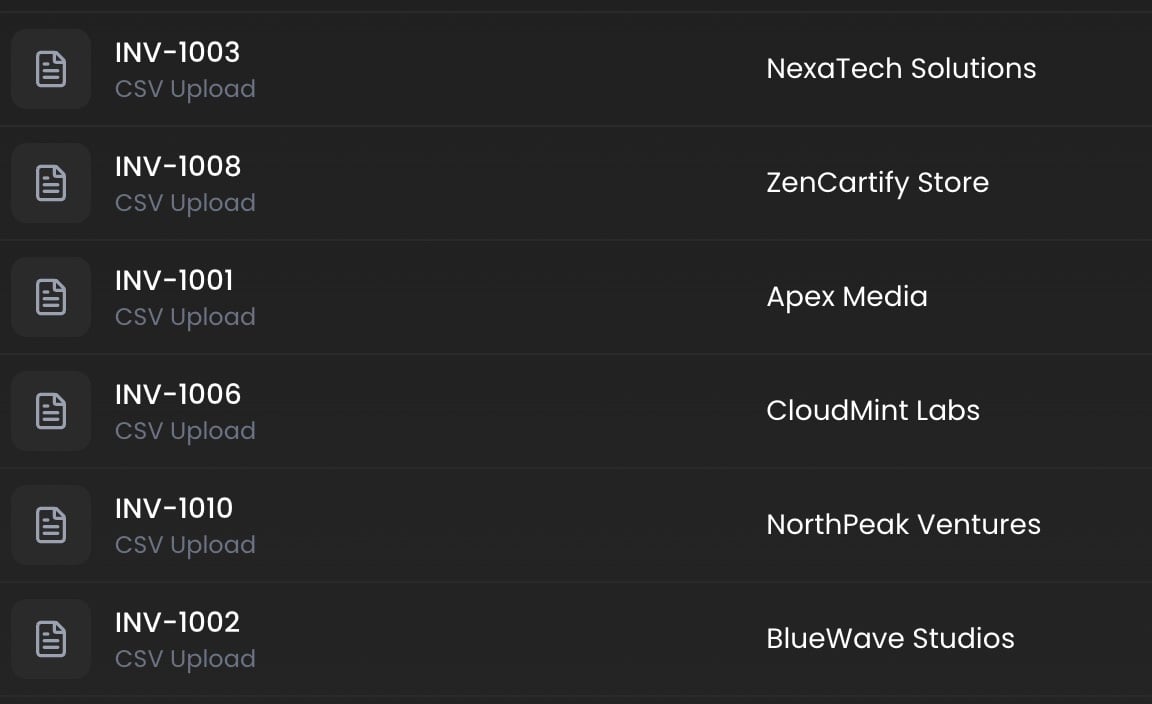This screenshot has height=704, width=1152.
Task: Click the document icon beside INV-1003
Action: click(x=51, y=69)
